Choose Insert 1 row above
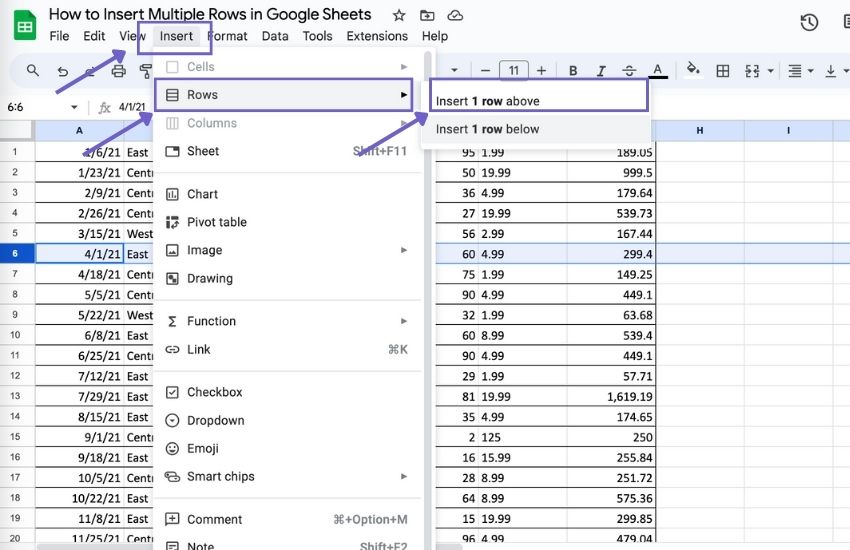Screen dimensions: 850x550 pos(539,101)
